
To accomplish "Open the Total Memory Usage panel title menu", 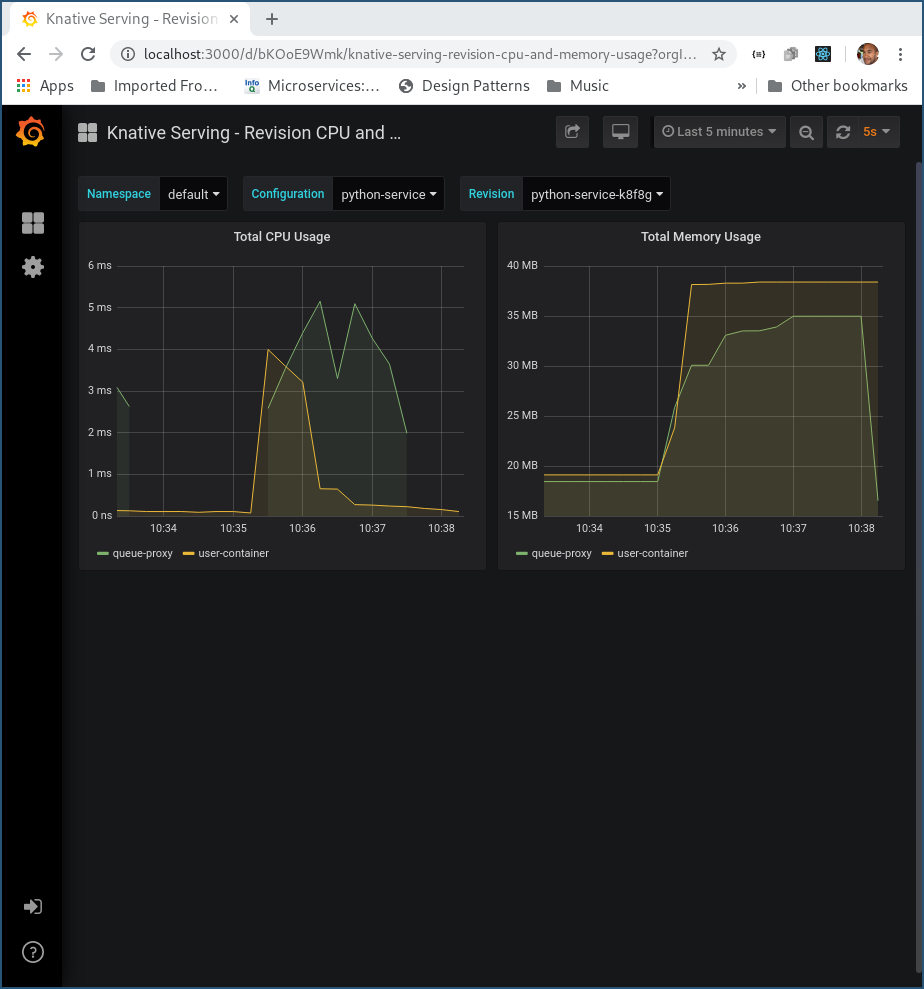I will [x=701, y=237].
